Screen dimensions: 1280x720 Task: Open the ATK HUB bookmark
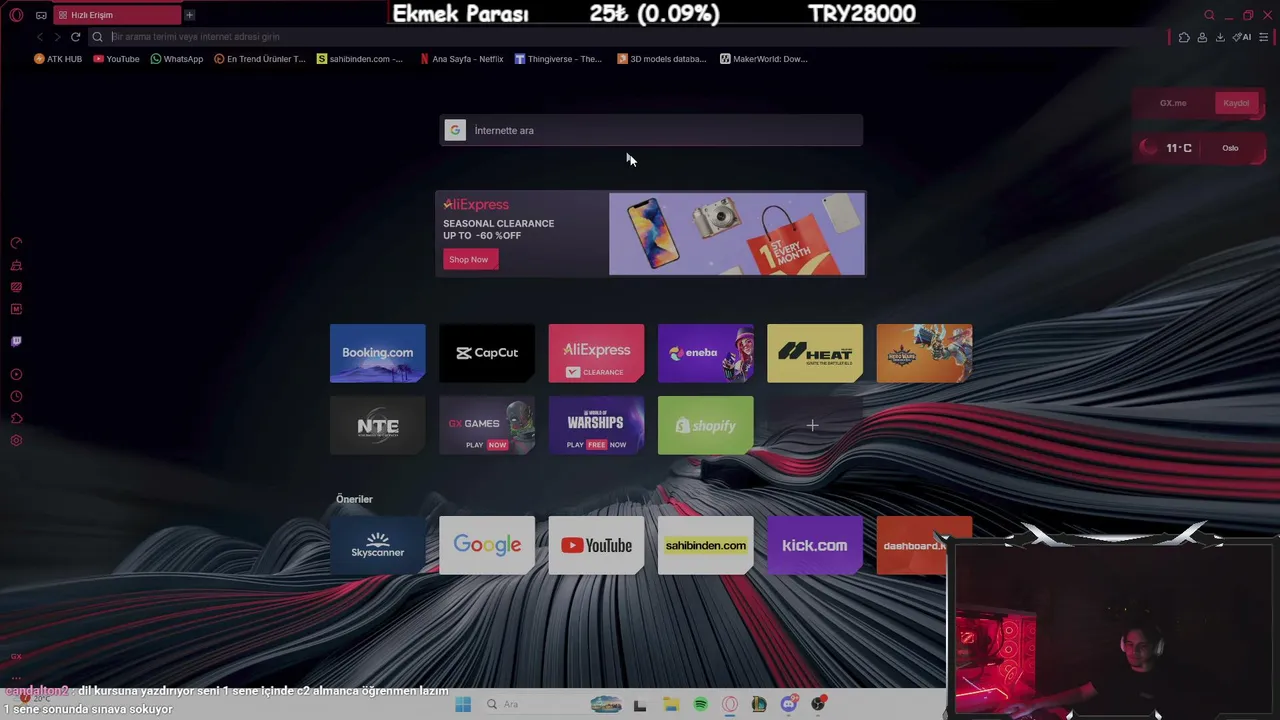pyautogui.click(x=58, y=59)
